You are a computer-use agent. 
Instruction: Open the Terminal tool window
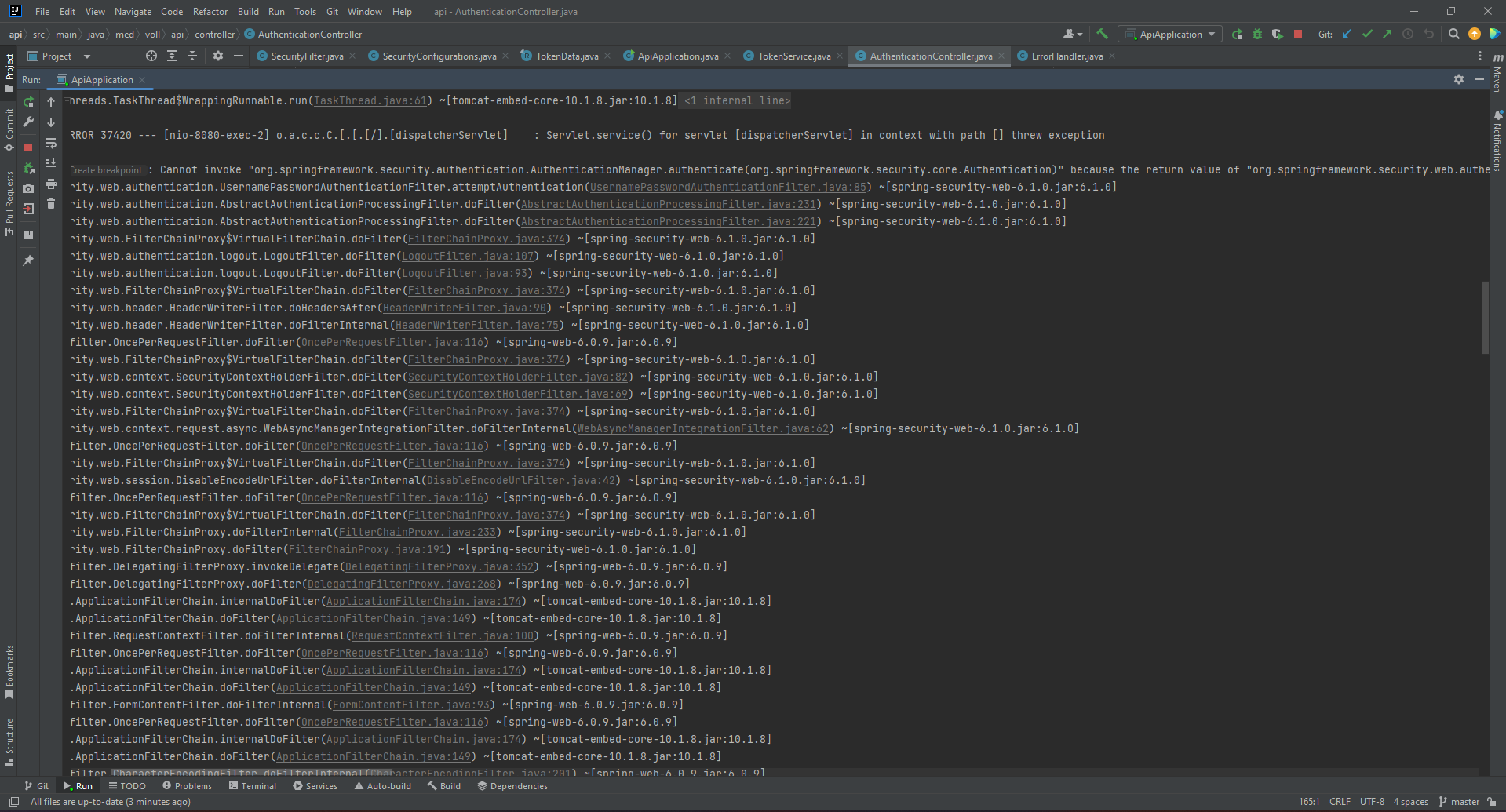[253, 786]
